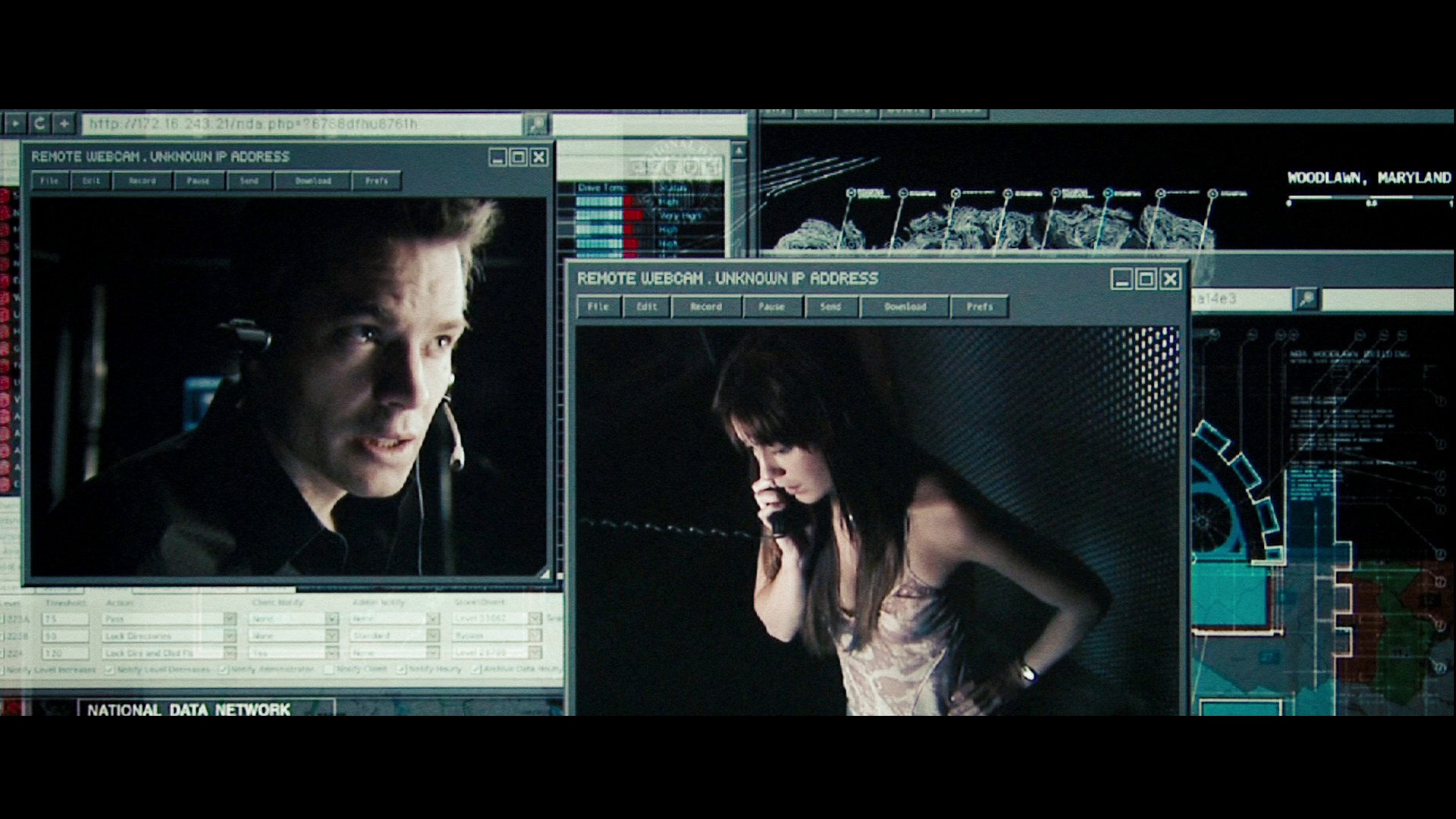
Task: Click Download in the man's webcam window
Action: pos(313,181)
